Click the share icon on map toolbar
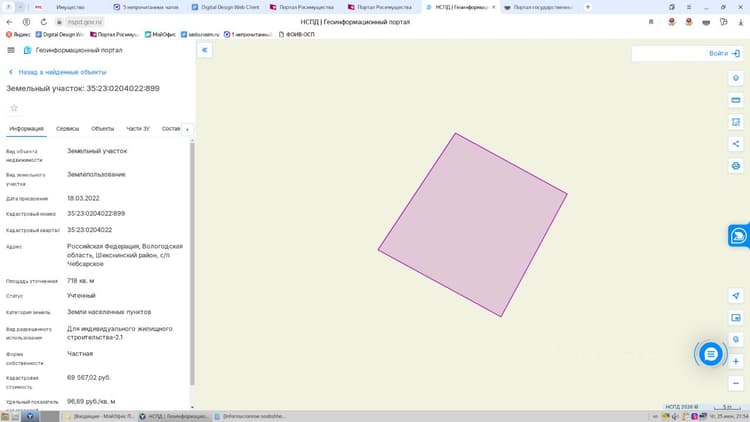 tap(736, 144)
